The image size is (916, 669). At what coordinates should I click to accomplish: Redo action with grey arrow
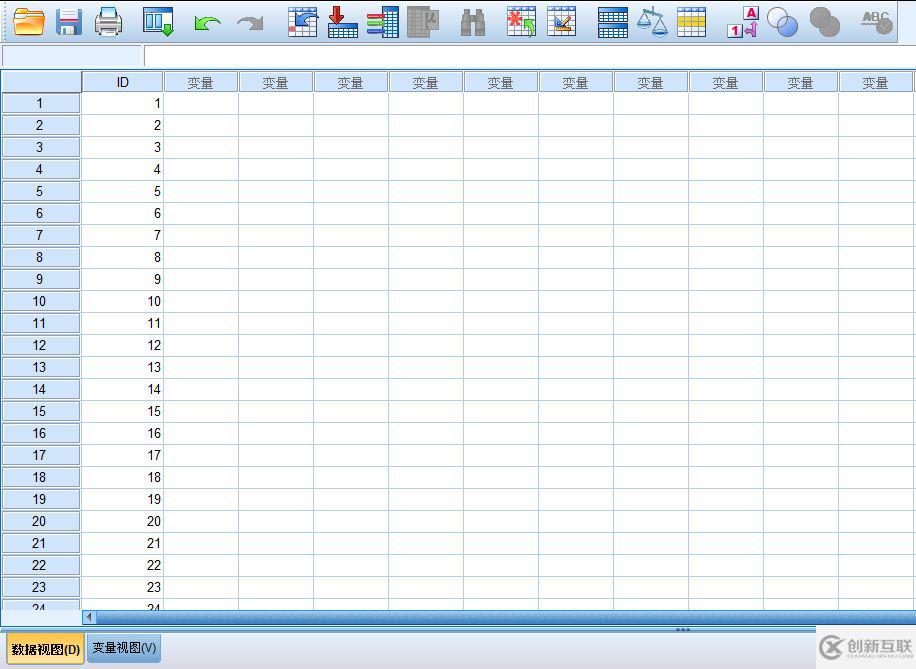click(250, 23)
